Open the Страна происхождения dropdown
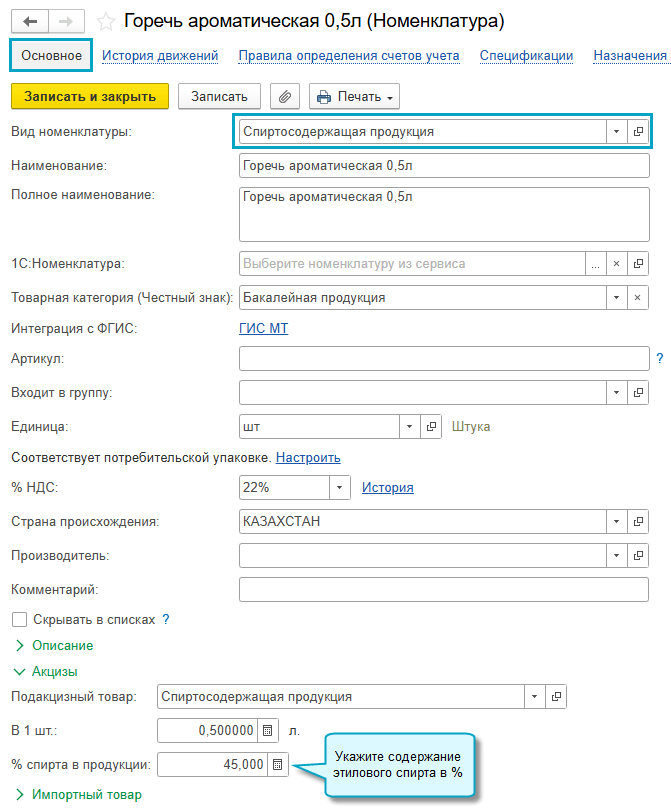The image size is (671, 812). click(617, 521)
